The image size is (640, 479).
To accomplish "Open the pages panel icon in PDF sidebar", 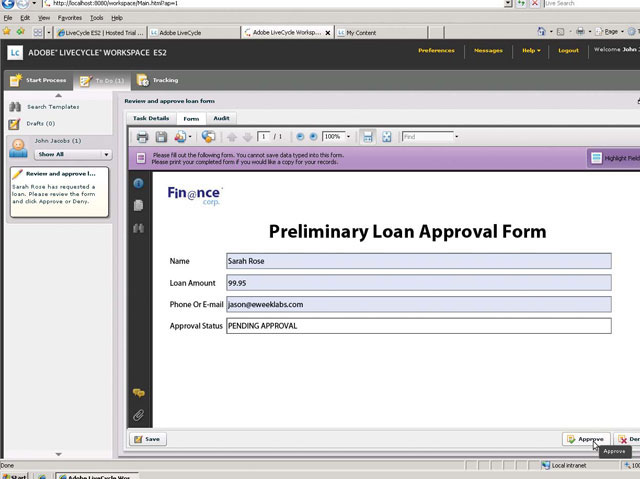I will pyautogui.click(x=138, y=205).
